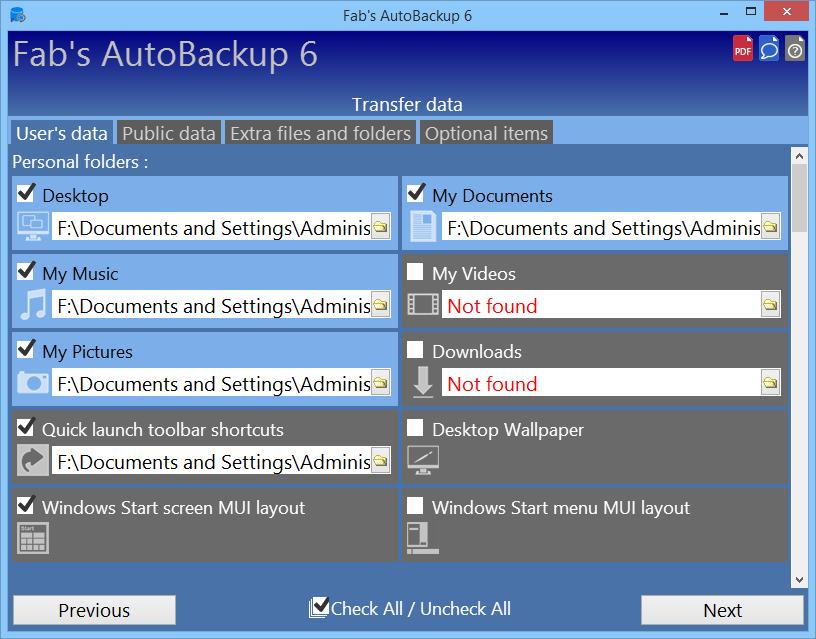This screenshot has height=639, width=816.
Task: Switch to the Optional items tab
Action: pos(486,133)
